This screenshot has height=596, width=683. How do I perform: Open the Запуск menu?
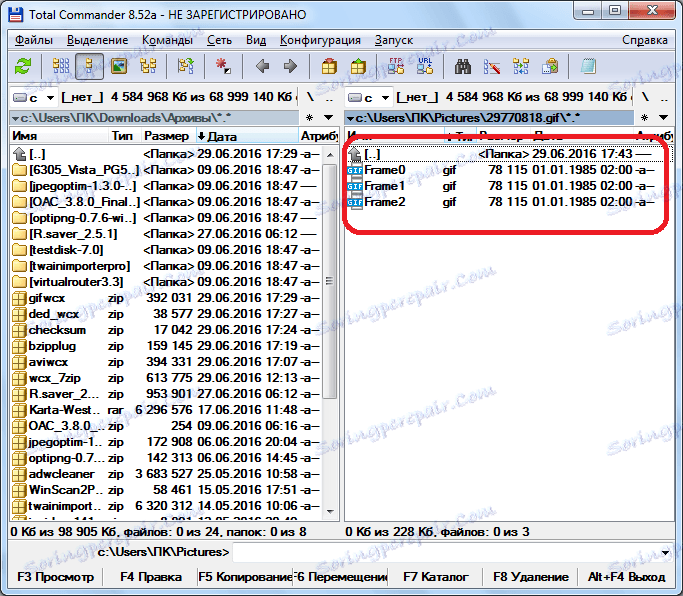tap(394, 40)
